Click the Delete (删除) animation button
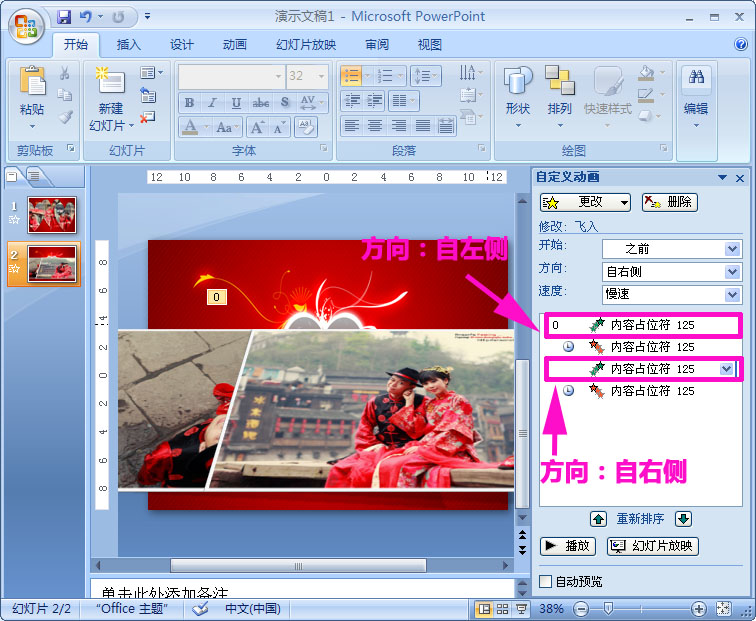 pyautogui.click(x=670, y=202)
